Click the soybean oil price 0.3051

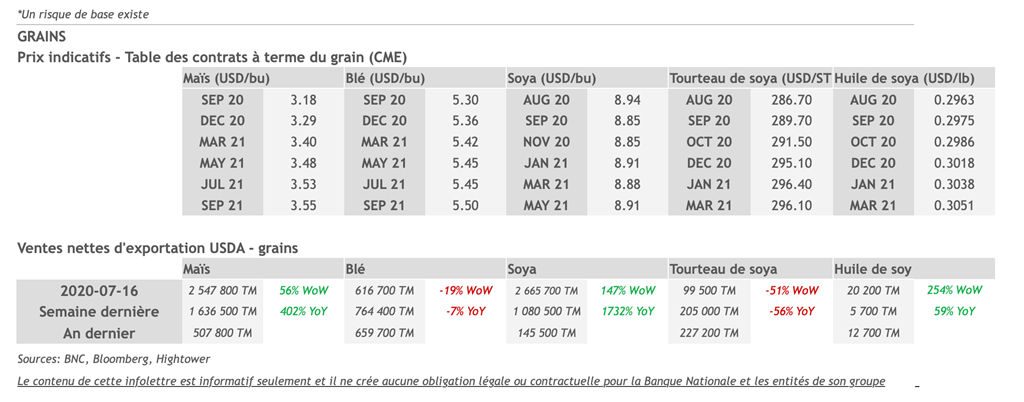coord(953,205)
